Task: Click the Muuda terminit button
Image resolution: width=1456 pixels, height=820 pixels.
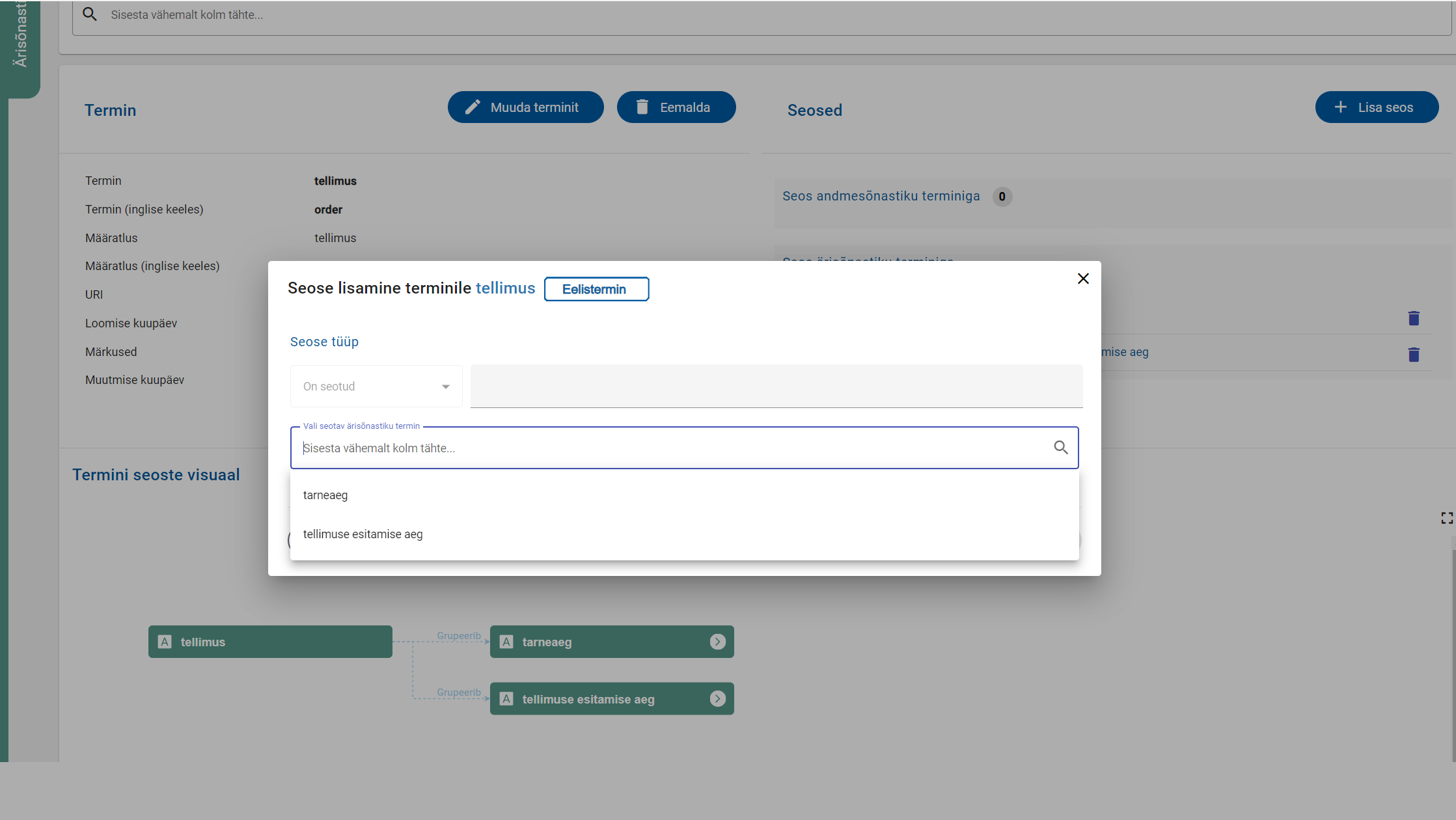Action: (525, 107)
